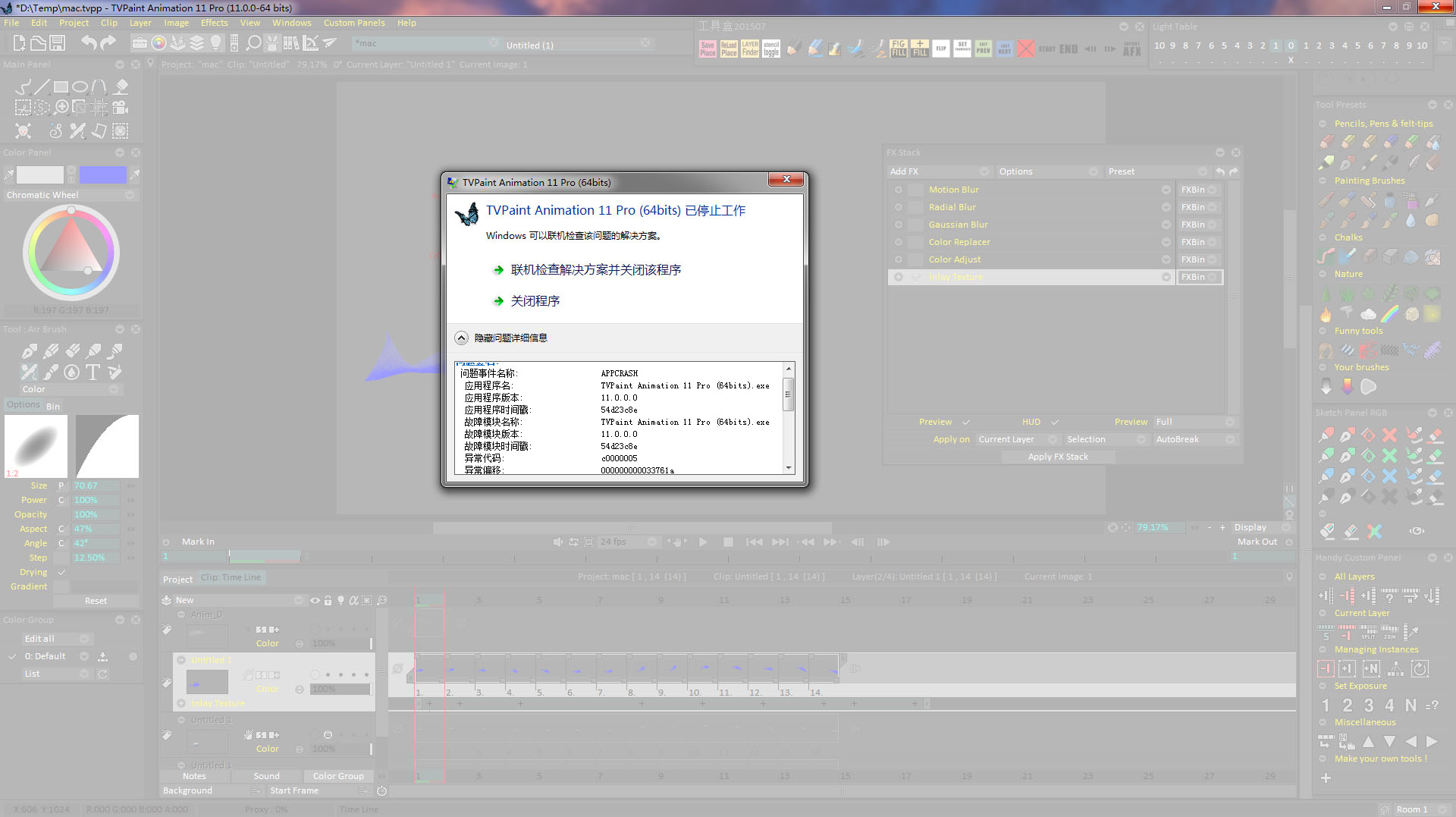Click the light grey A-pen color swatch
Viewport: 1456px width, 817px height.
coord(40,175)
